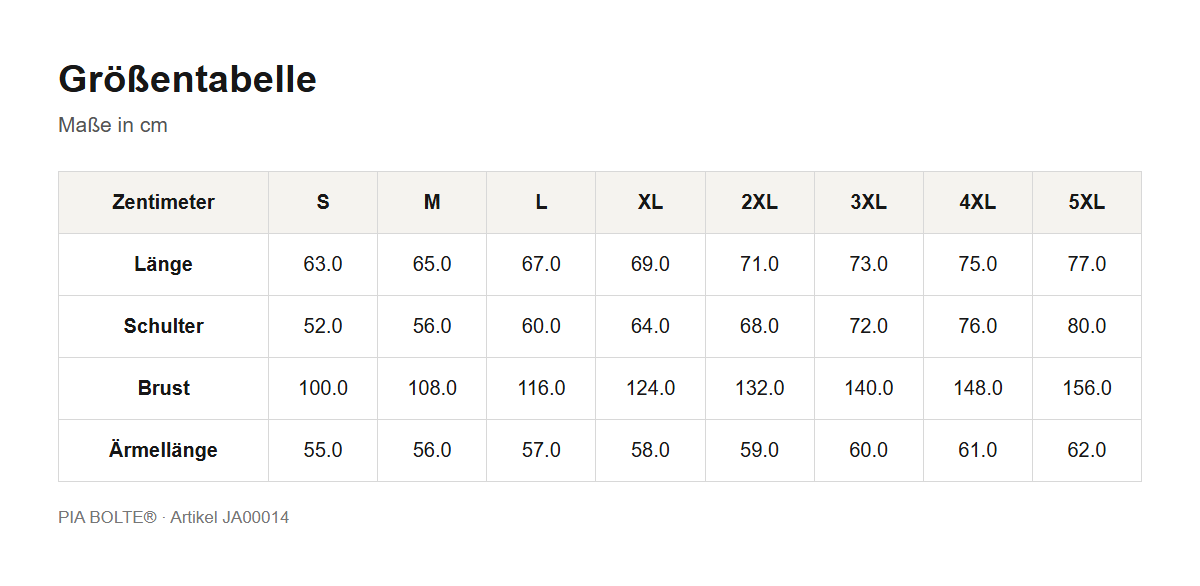Select Schulter value 76.0 for 4XL
The image size is (1200, 586).
click(978, 326)
